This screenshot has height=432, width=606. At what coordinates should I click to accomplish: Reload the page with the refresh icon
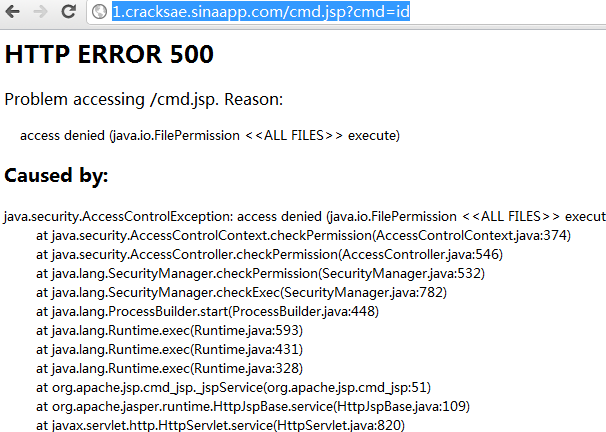(x=68, y=12)
